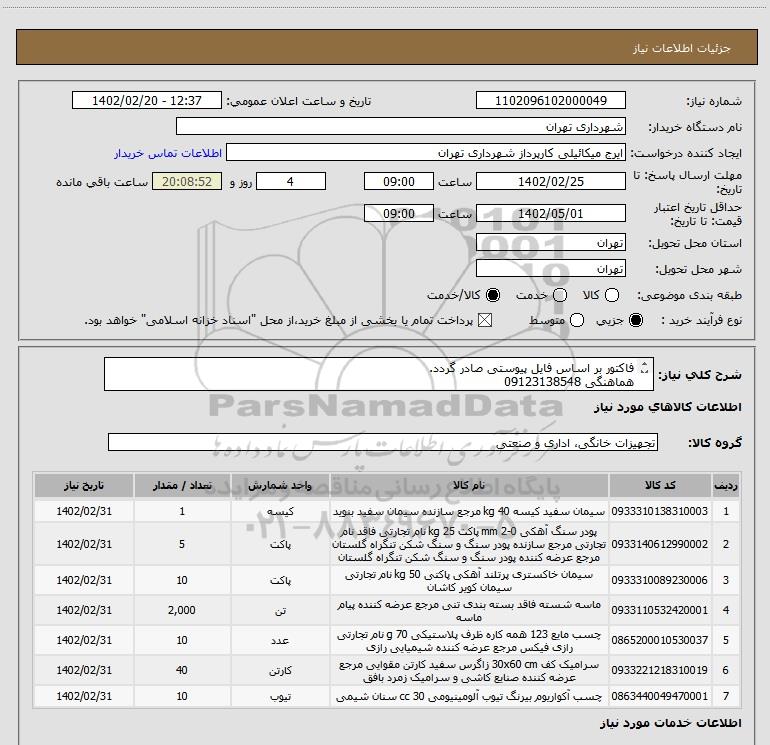Click the تاریخ نیاز column header
770x745 pixels.
tap(84, 485)
